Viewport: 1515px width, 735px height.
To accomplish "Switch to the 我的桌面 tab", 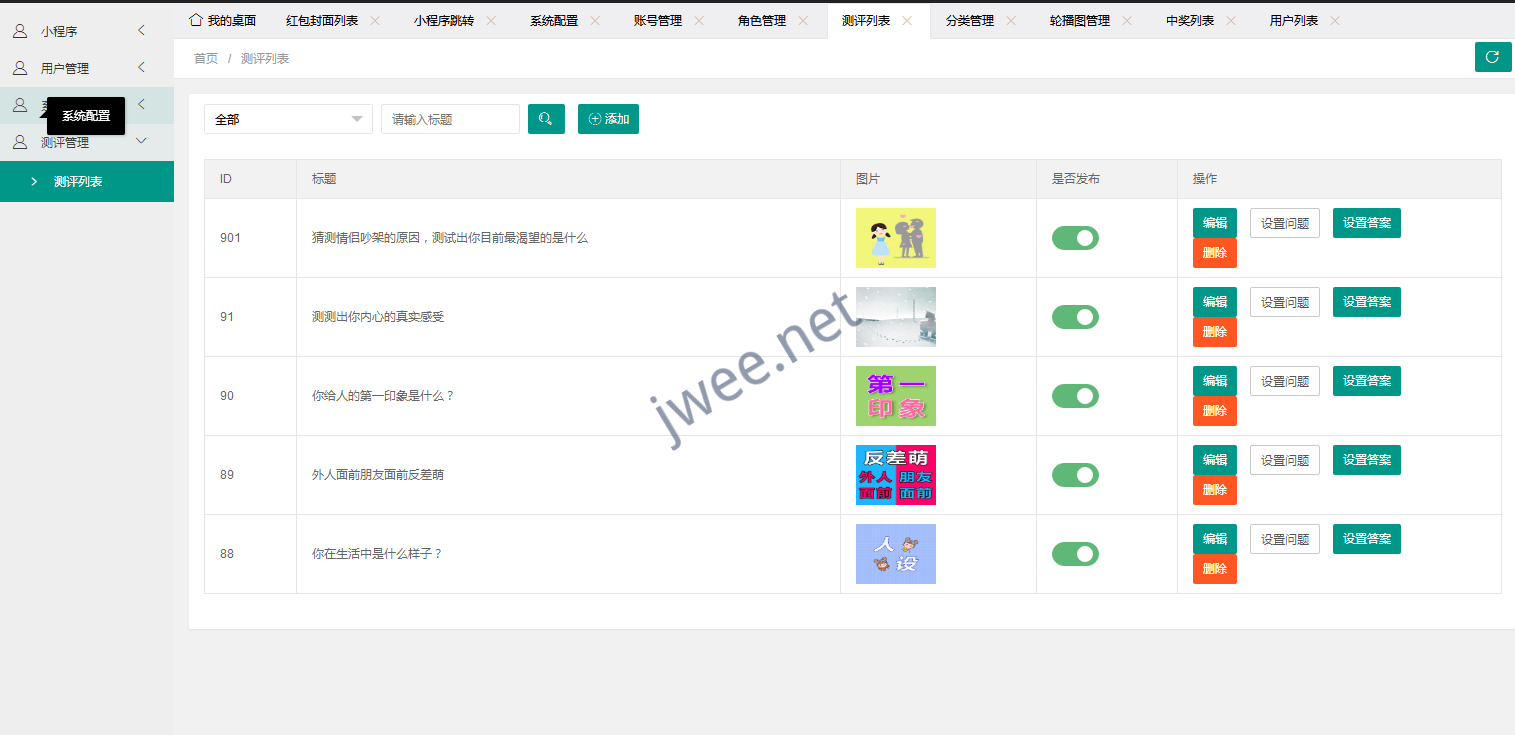I will pyautogui.click(x=223, y=20).
